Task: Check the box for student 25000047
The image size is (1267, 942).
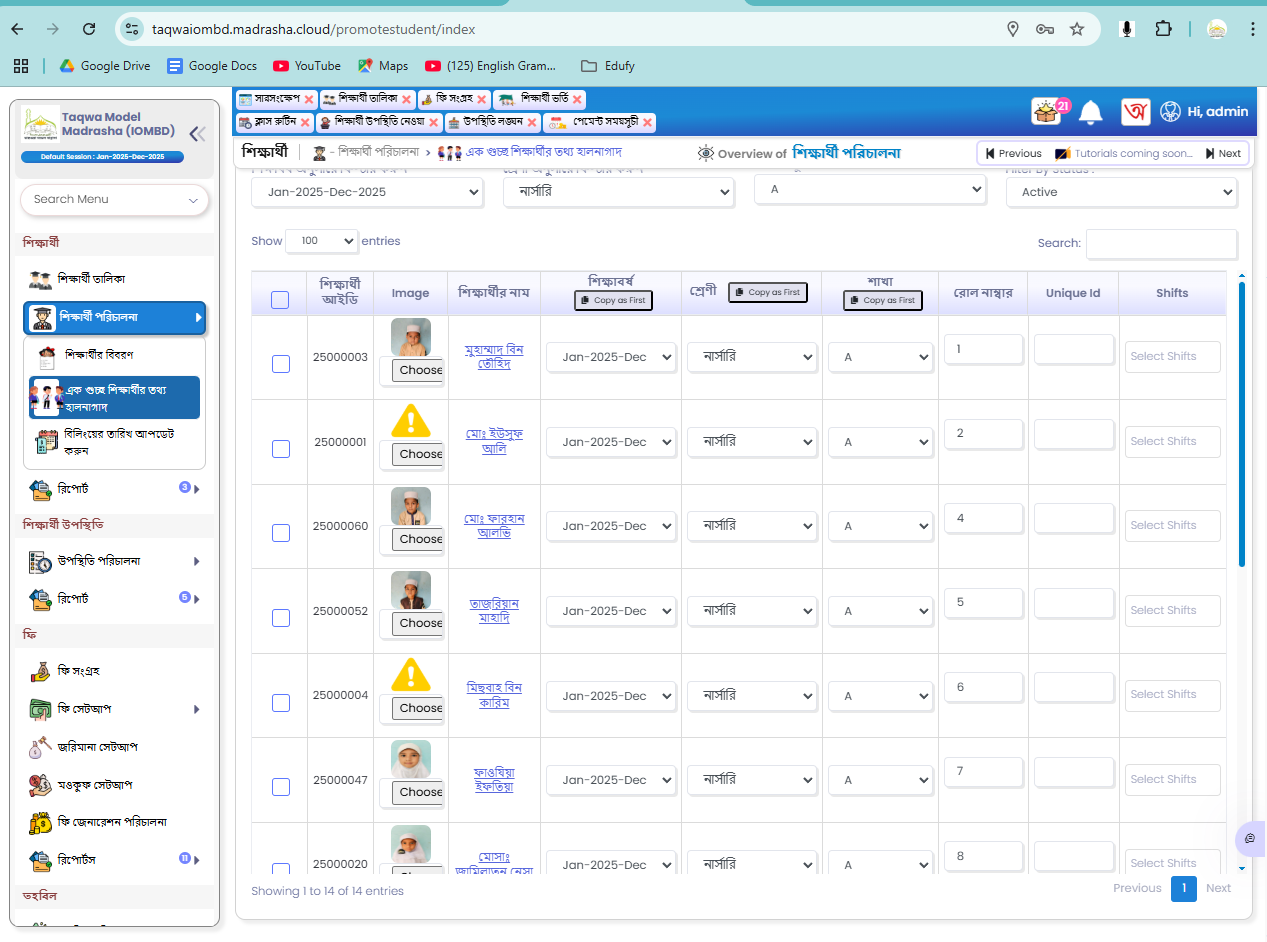Action: point(281,787)
